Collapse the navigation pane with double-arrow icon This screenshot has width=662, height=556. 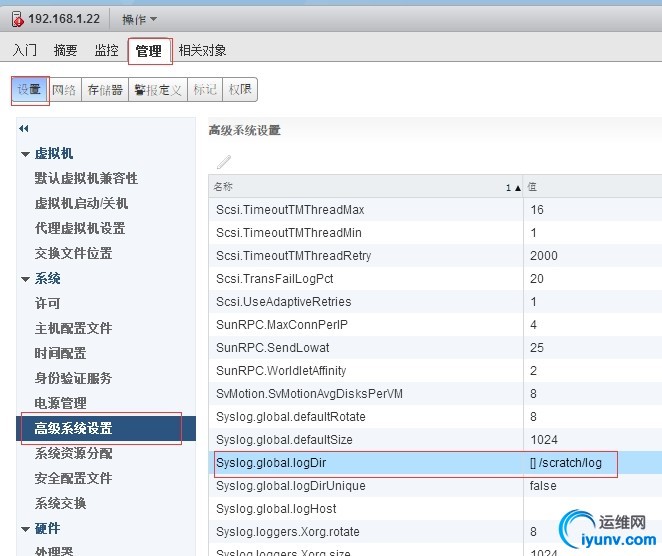point(24,128)
